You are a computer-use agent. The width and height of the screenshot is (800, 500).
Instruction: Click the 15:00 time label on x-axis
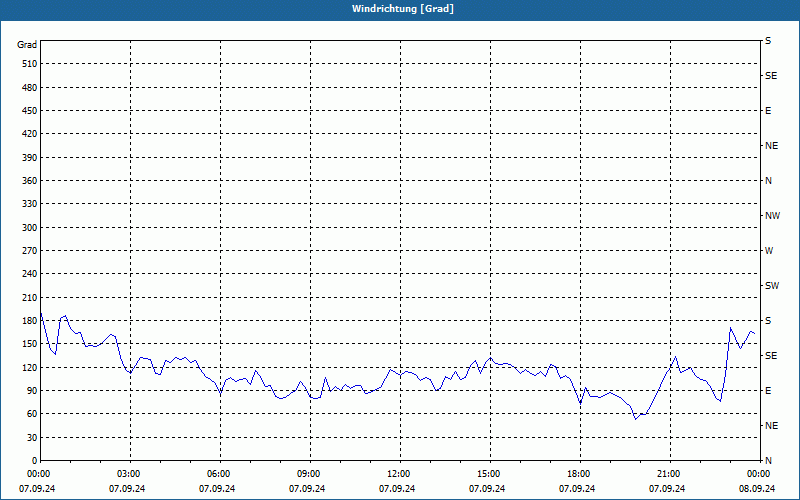490,474
